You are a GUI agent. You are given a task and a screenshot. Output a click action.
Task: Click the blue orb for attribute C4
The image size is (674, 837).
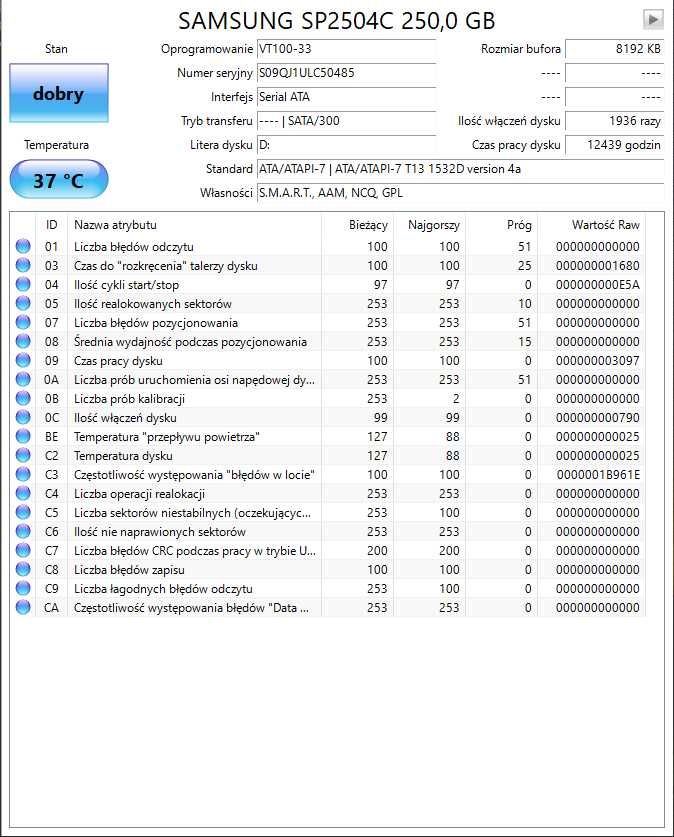[23, 493]
